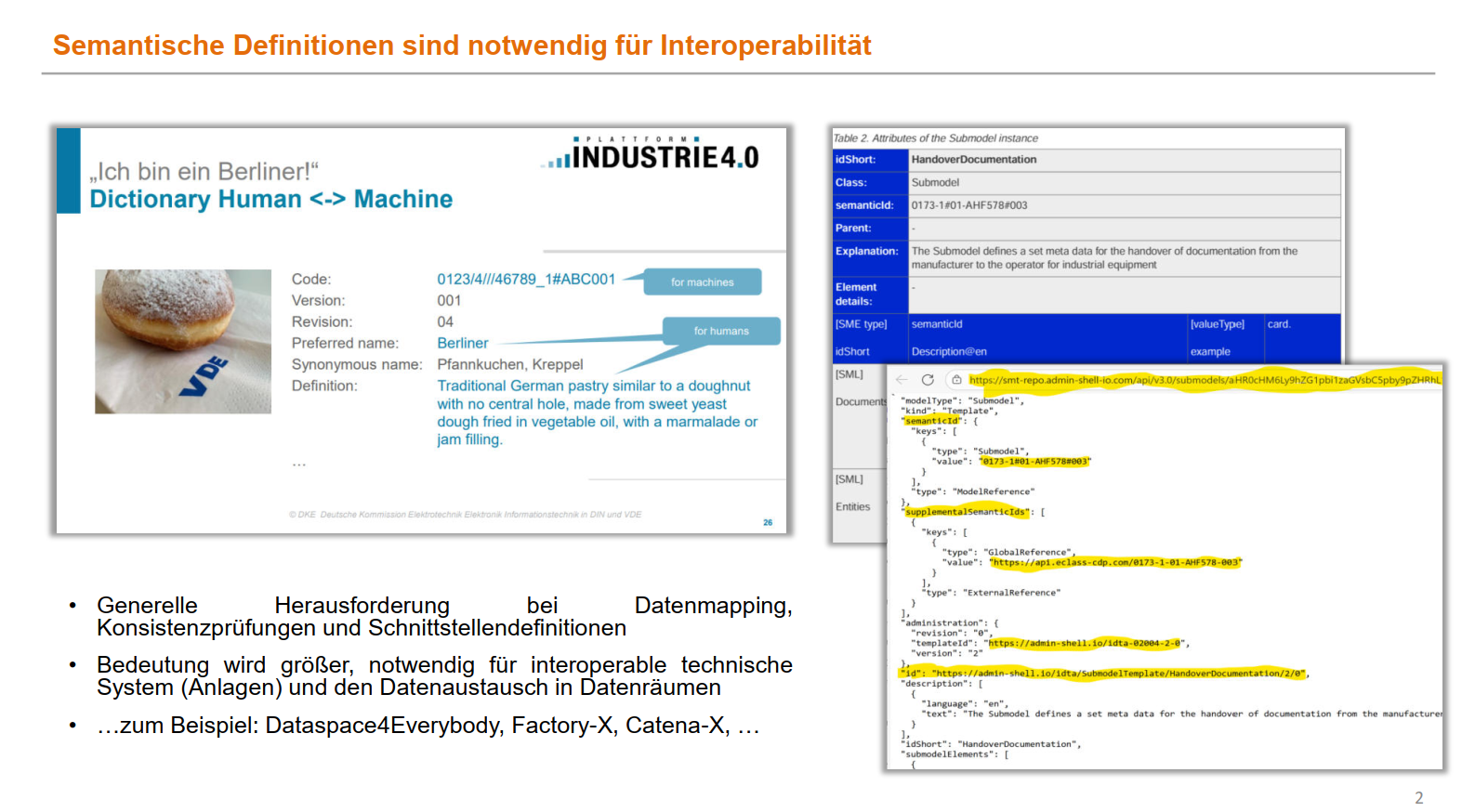Open the admin-shell.io idta-02004-2-0 templateId link
The image size is (1475, 812).
[x=1085, y=643]
